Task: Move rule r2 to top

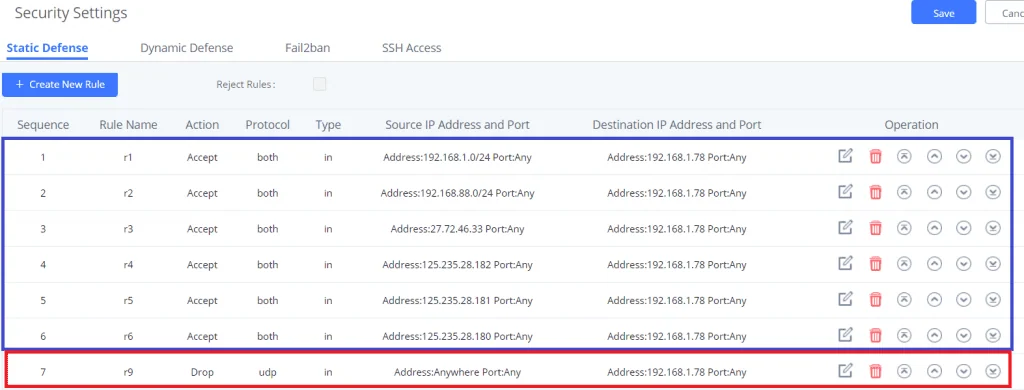Action: pos(904,192)
